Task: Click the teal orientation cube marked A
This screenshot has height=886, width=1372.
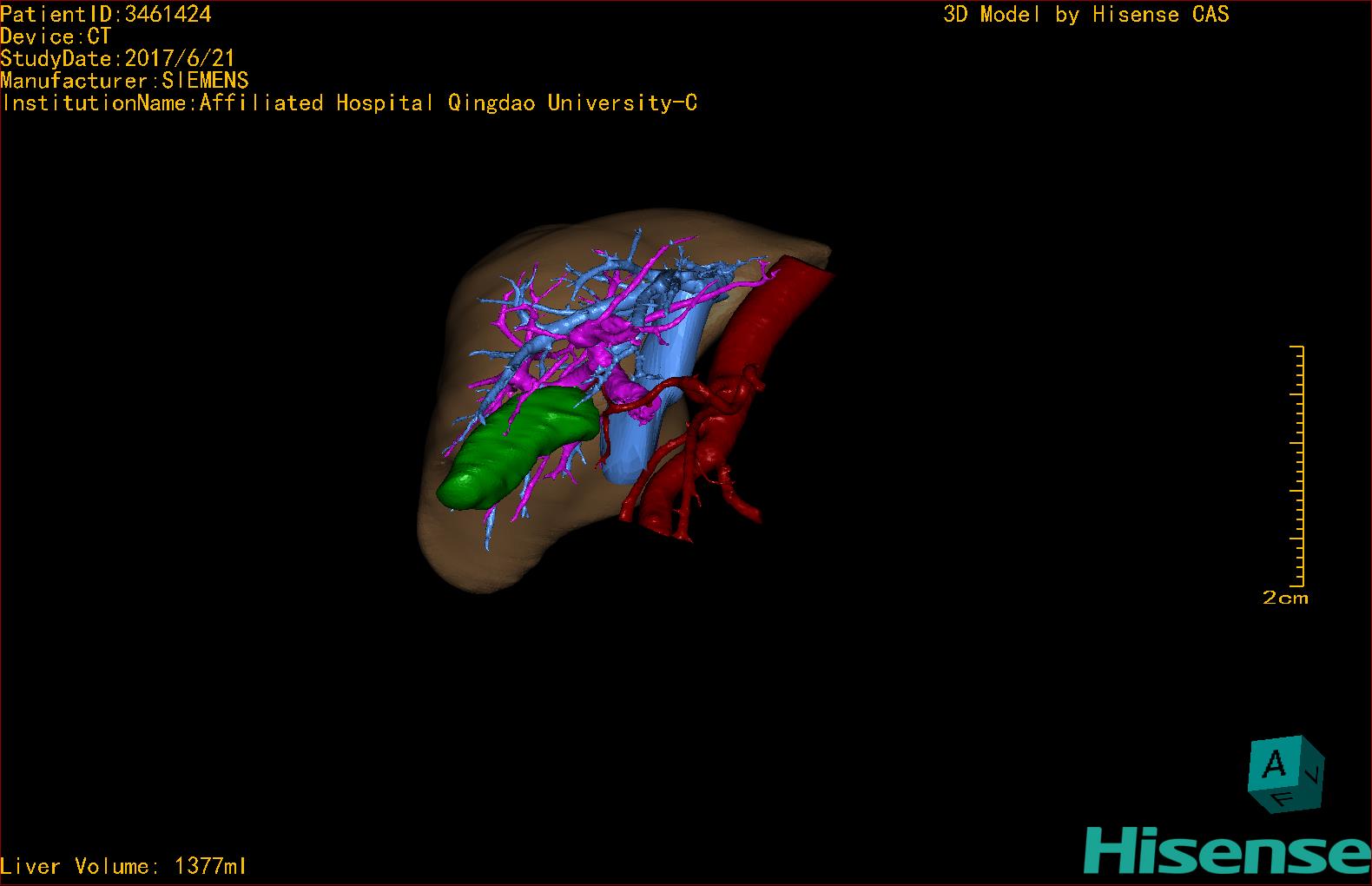Action: [x=1286, y=774]
